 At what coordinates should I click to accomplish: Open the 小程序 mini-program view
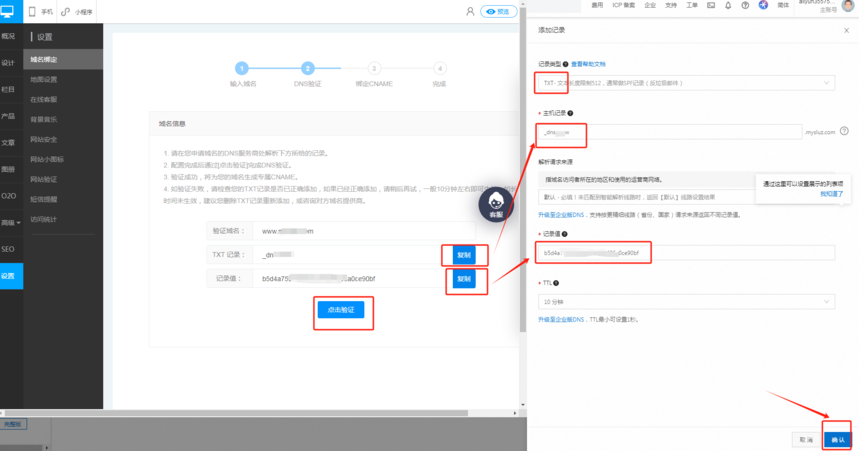[77, 12]
